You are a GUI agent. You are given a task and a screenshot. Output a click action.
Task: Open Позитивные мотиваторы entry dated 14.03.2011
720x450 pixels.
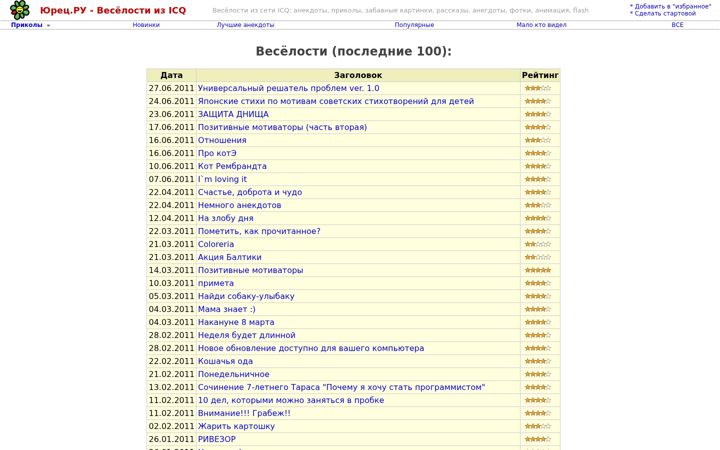tap(250, 270)
